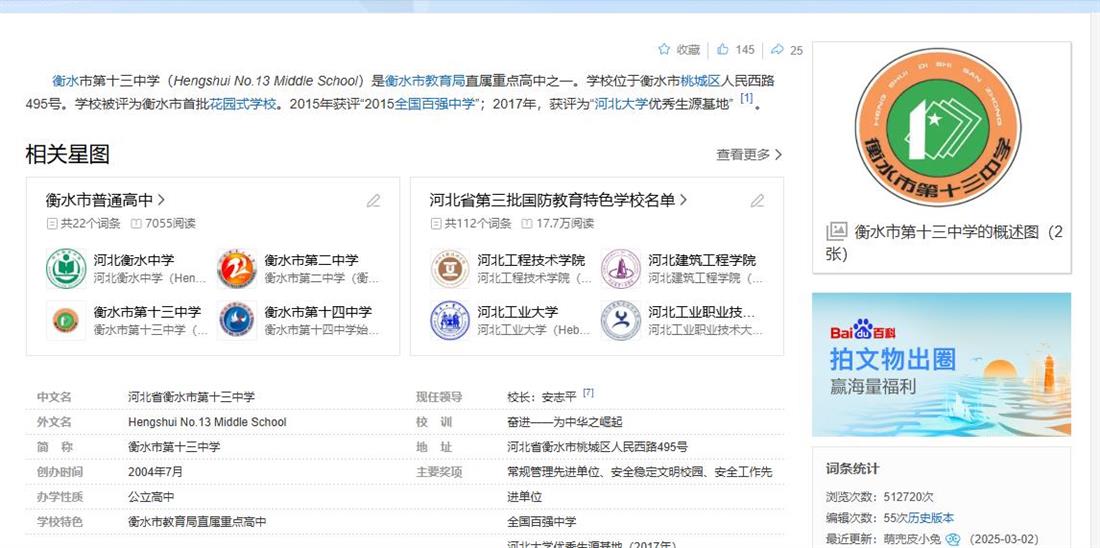Follow the 桃城区 link
1100x548 pixels.
[x=700, y=81]
